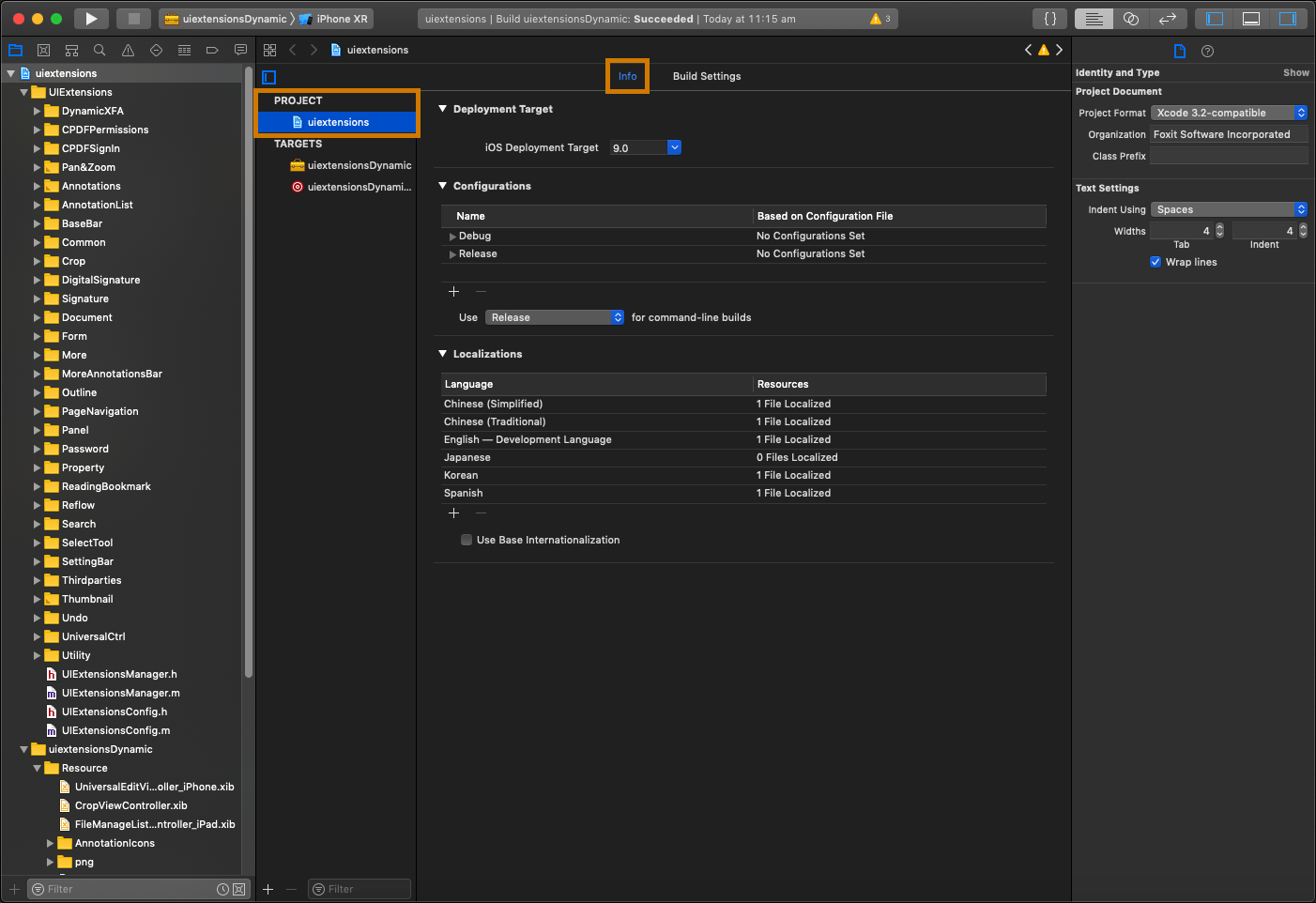Open the Issue navigator warning icon

128,50
